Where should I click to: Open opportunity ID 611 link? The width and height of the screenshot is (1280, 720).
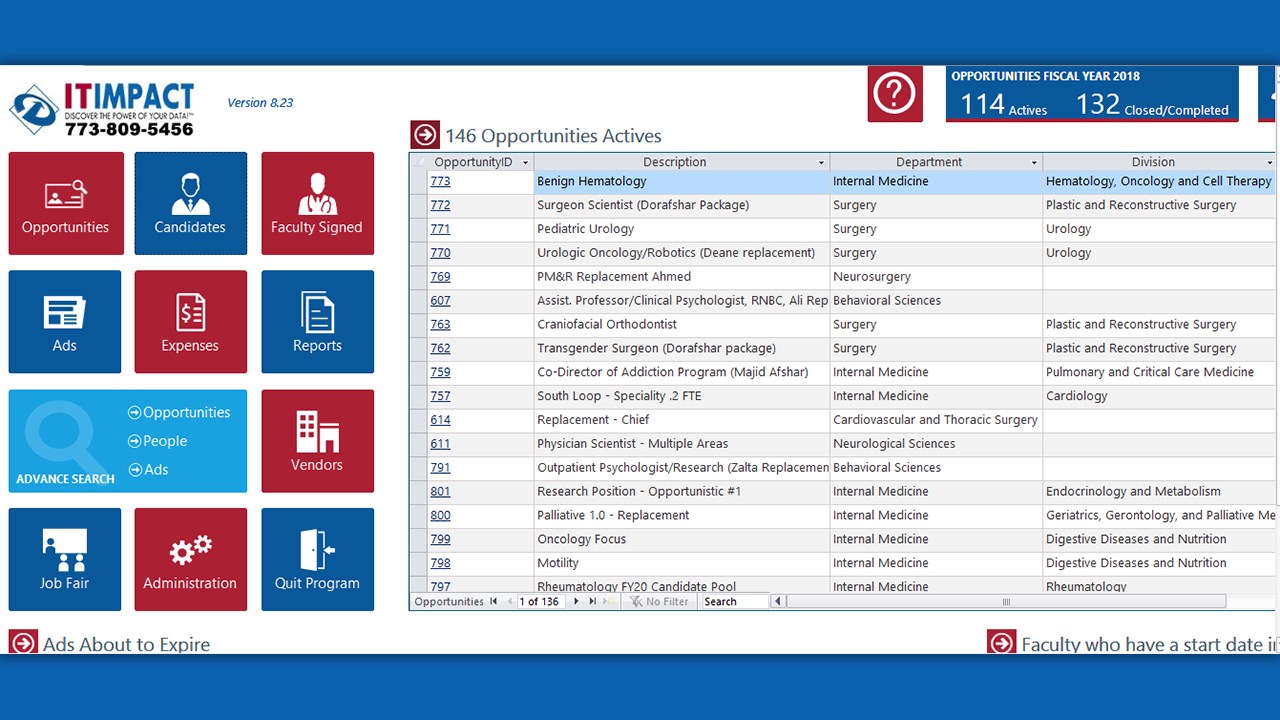(440, 444)
